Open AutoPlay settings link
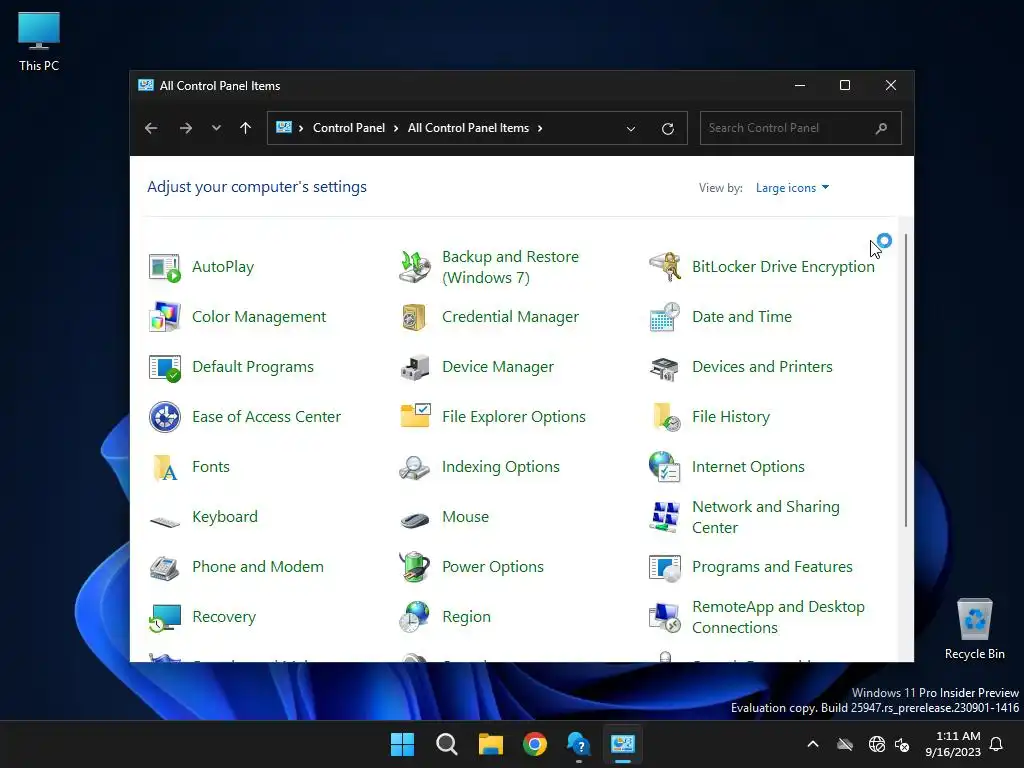This screenshot has height=768, width=1024. coord(223,267)
